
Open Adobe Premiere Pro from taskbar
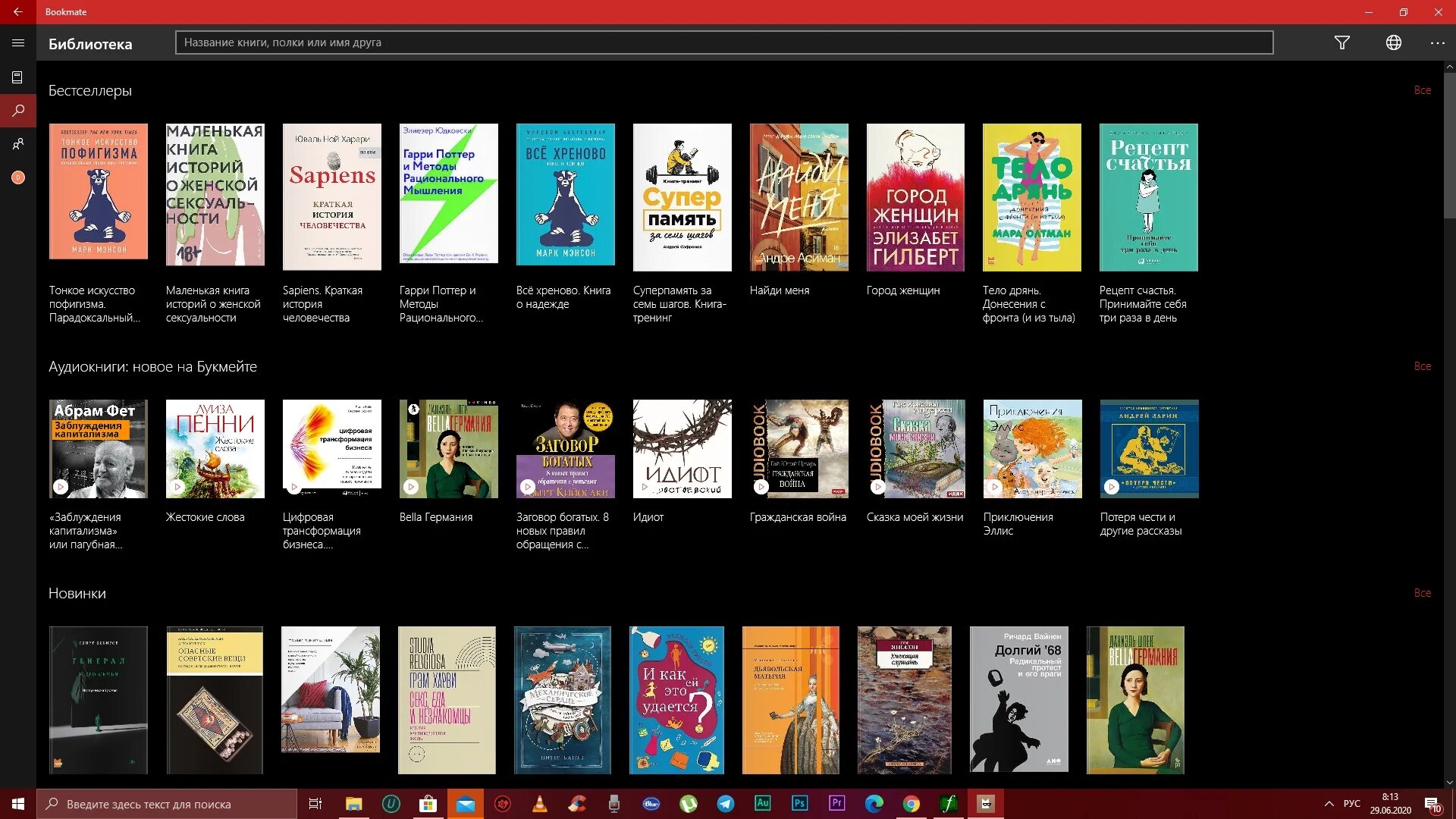837,804
